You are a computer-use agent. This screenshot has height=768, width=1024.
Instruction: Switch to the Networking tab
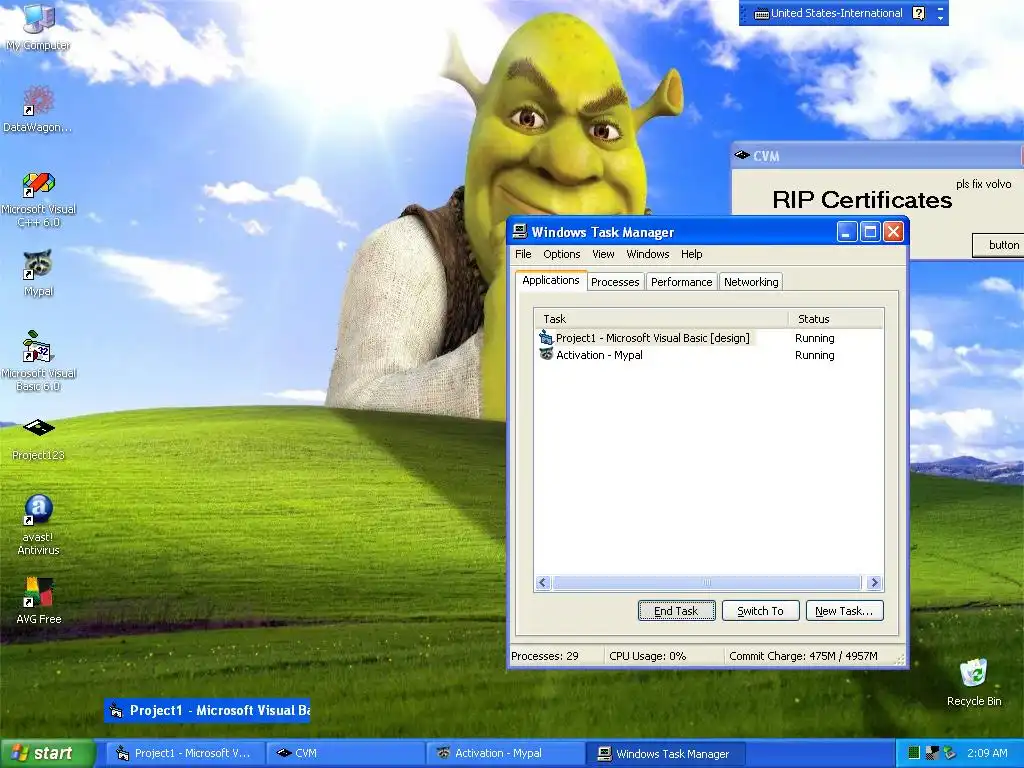tap(751, 282)
